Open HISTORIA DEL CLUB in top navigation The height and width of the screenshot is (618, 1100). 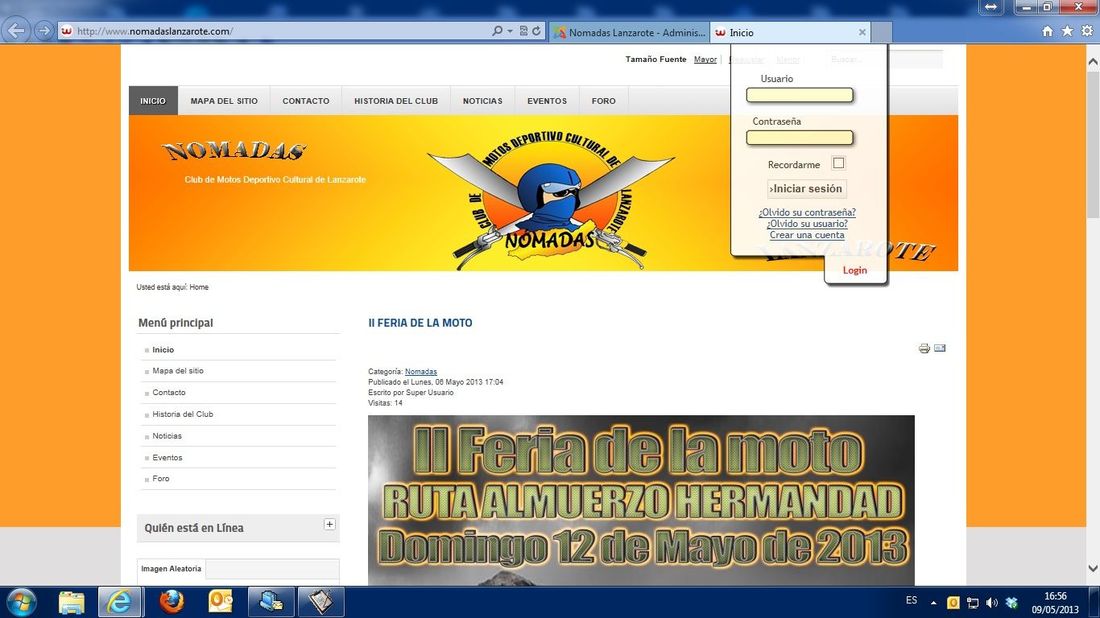tap(396, 101)
